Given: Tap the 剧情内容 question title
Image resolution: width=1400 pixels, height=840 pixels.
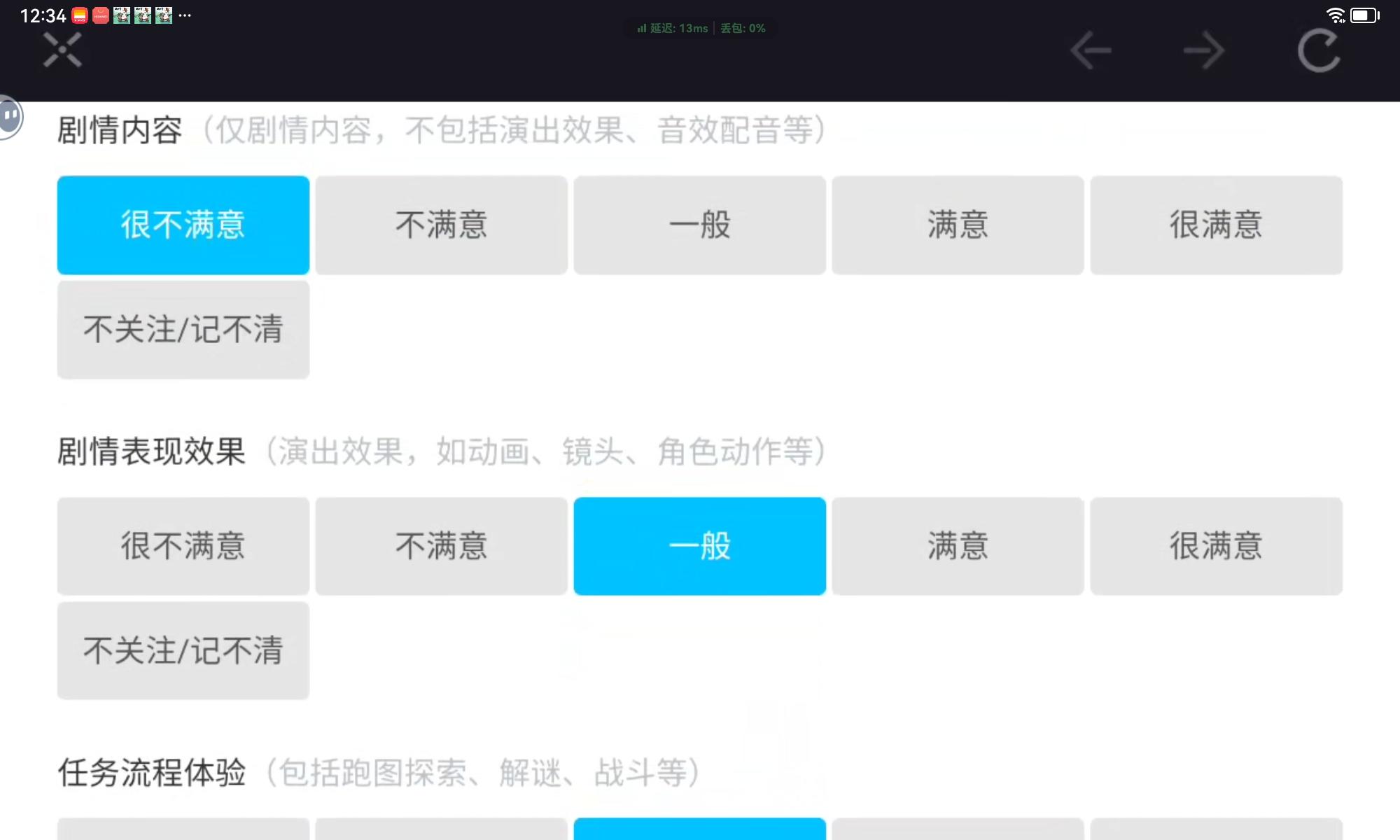Looking at the screenshot, I should [x=120, y=130].
